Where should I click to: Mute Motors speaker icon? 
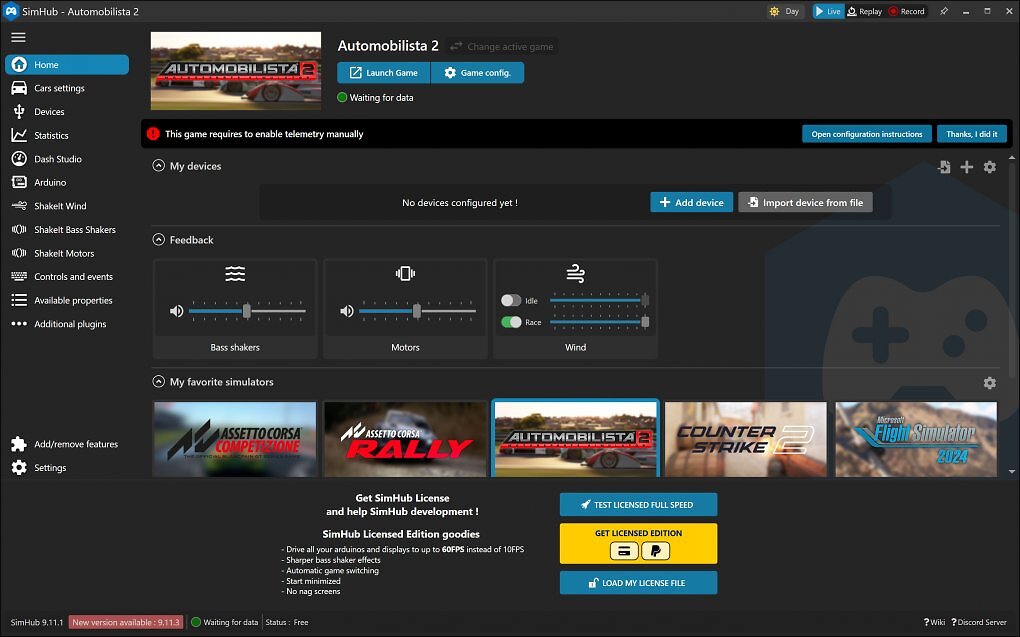click(x=347, y=311)
